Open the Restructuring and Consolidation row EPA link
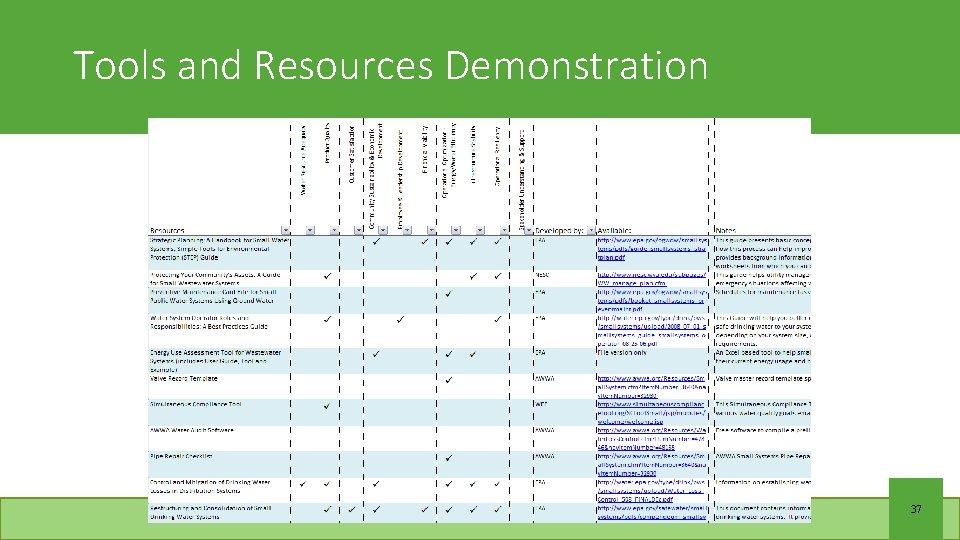The width and height of the screenshot is (960, 540). point(651,513)
